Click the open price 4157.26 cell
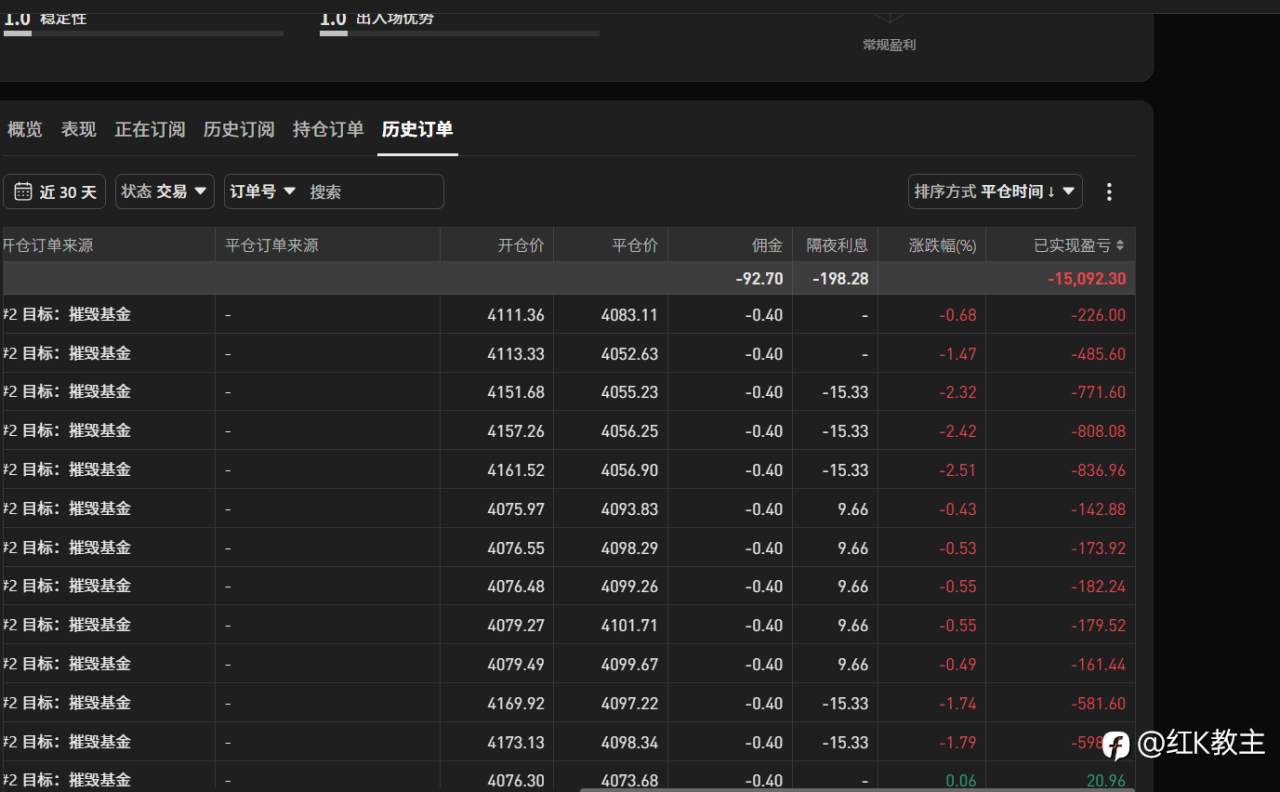The width and height of the screenshot is (1280, 792). tap(516, 431)
